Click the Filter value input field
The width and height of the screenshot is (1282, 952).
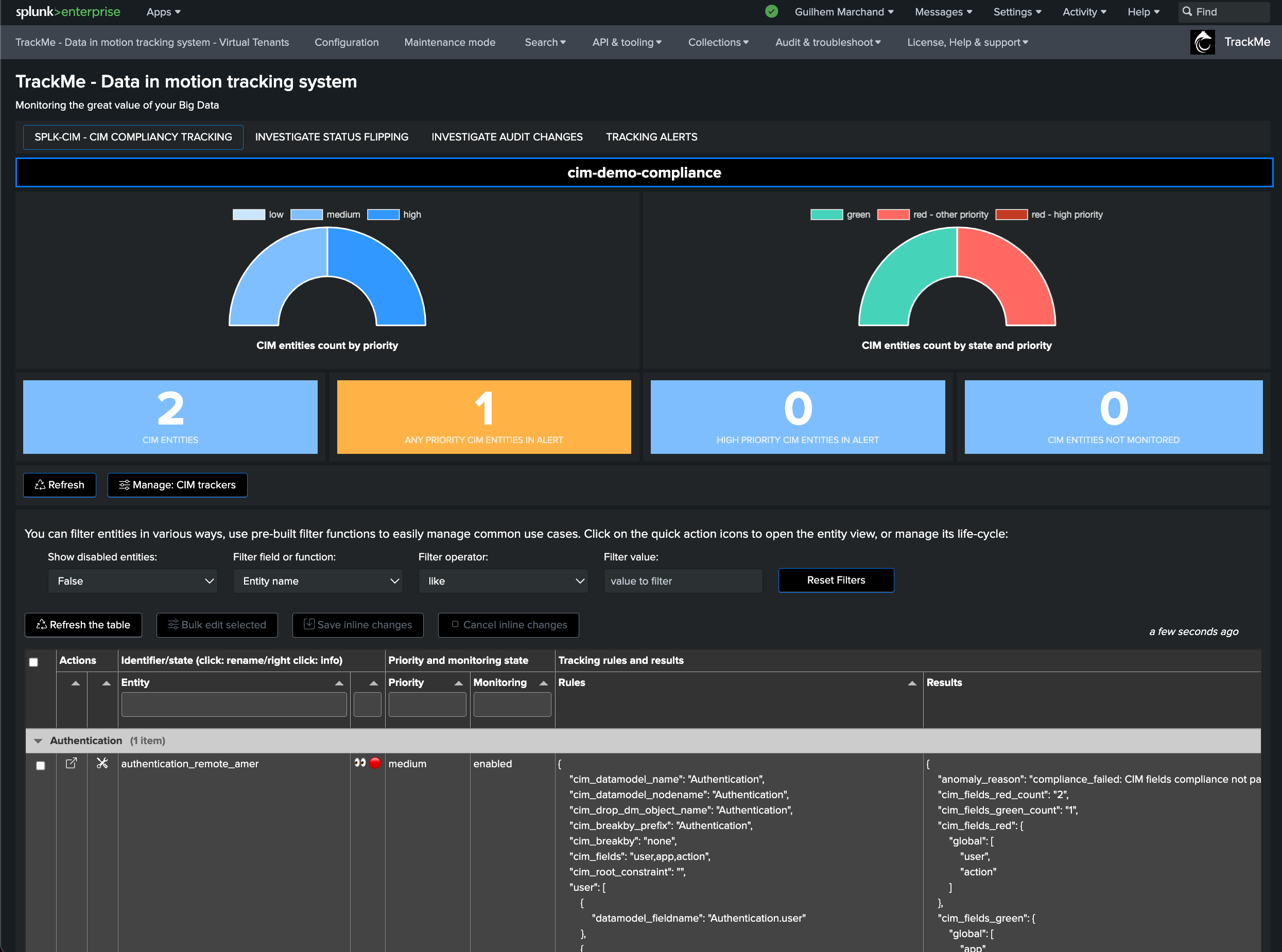pos(683,581)
